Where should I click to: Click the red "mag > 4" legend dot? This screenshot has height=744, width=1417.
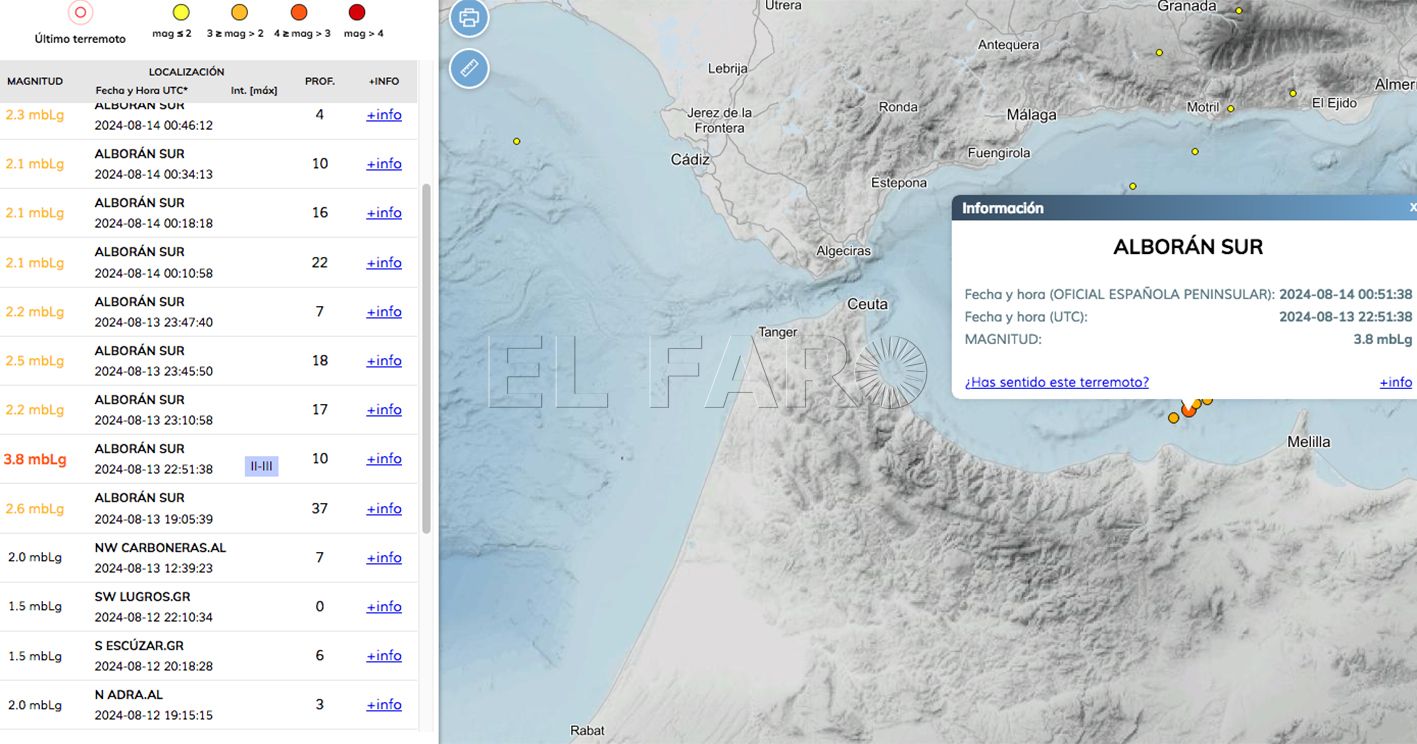(356, 13)
